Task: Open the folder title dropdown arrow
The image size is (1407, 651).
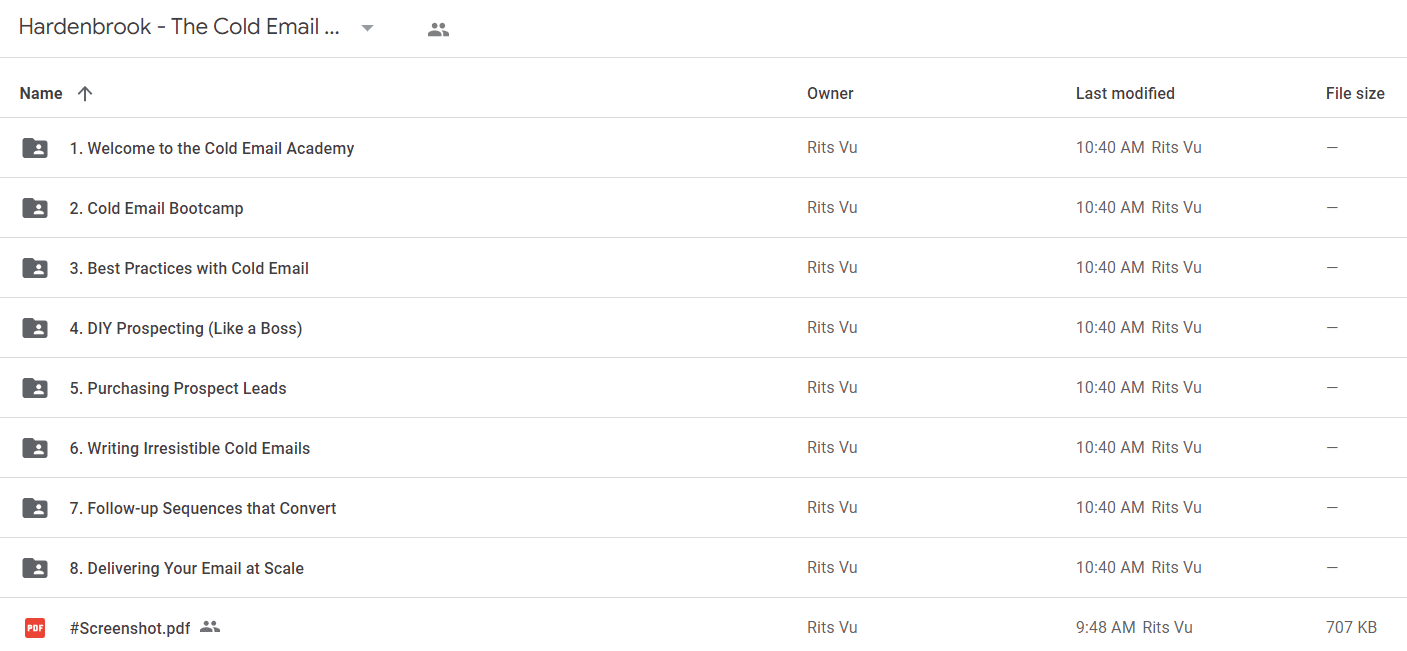Action: (x=367, y=29)
